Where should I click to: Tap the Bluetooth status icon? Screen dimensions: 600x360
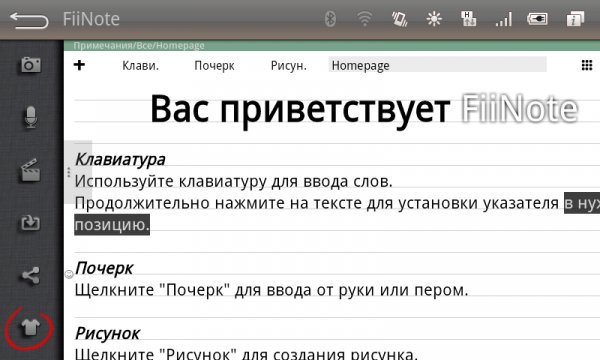[x=330, y=19]
